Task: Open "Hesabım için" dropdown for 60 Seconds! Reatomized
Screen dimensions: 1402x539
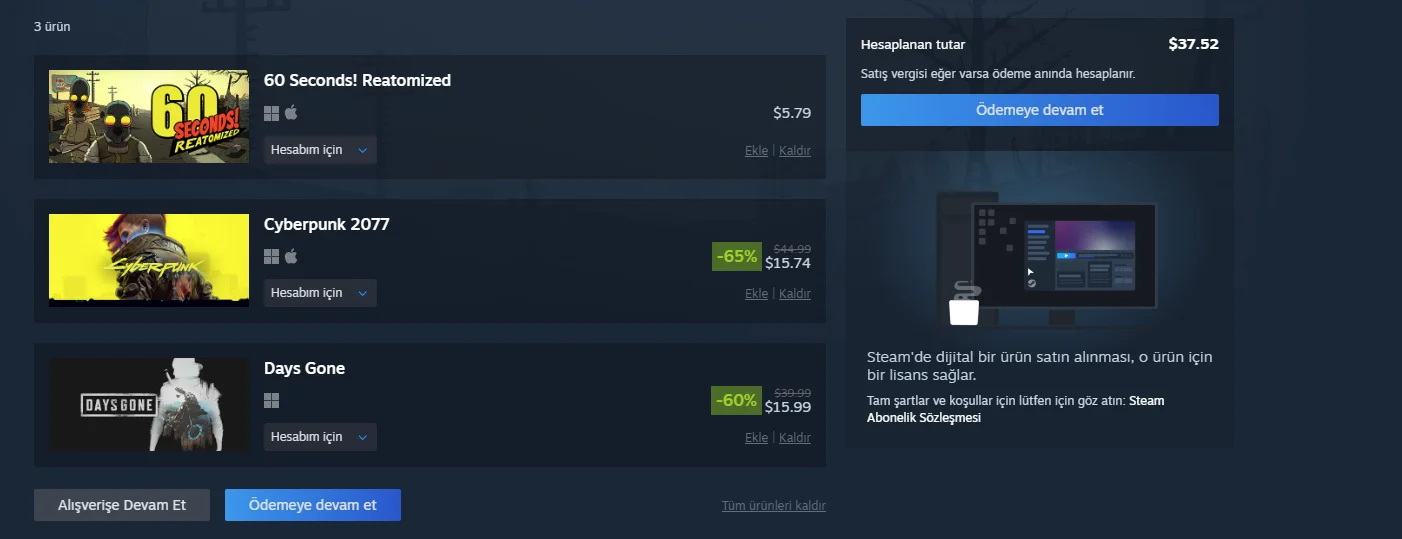Action: tap(320, 150)
